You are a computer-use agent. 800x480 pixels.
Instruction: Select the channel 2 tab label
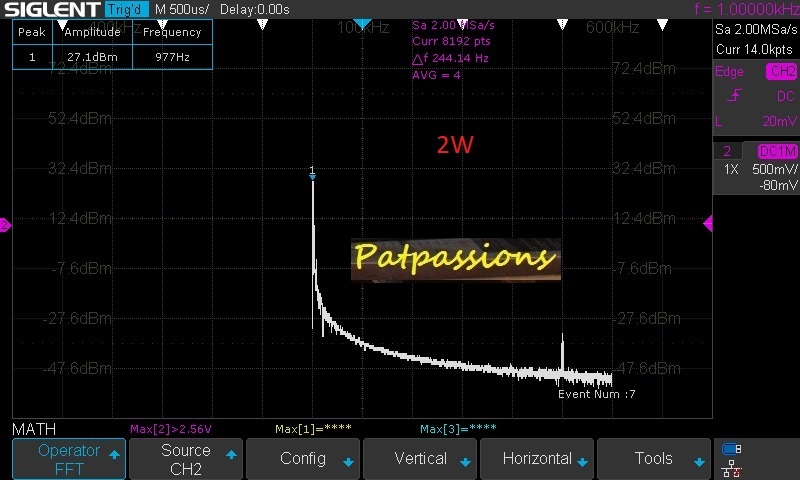tap(728, 151)
